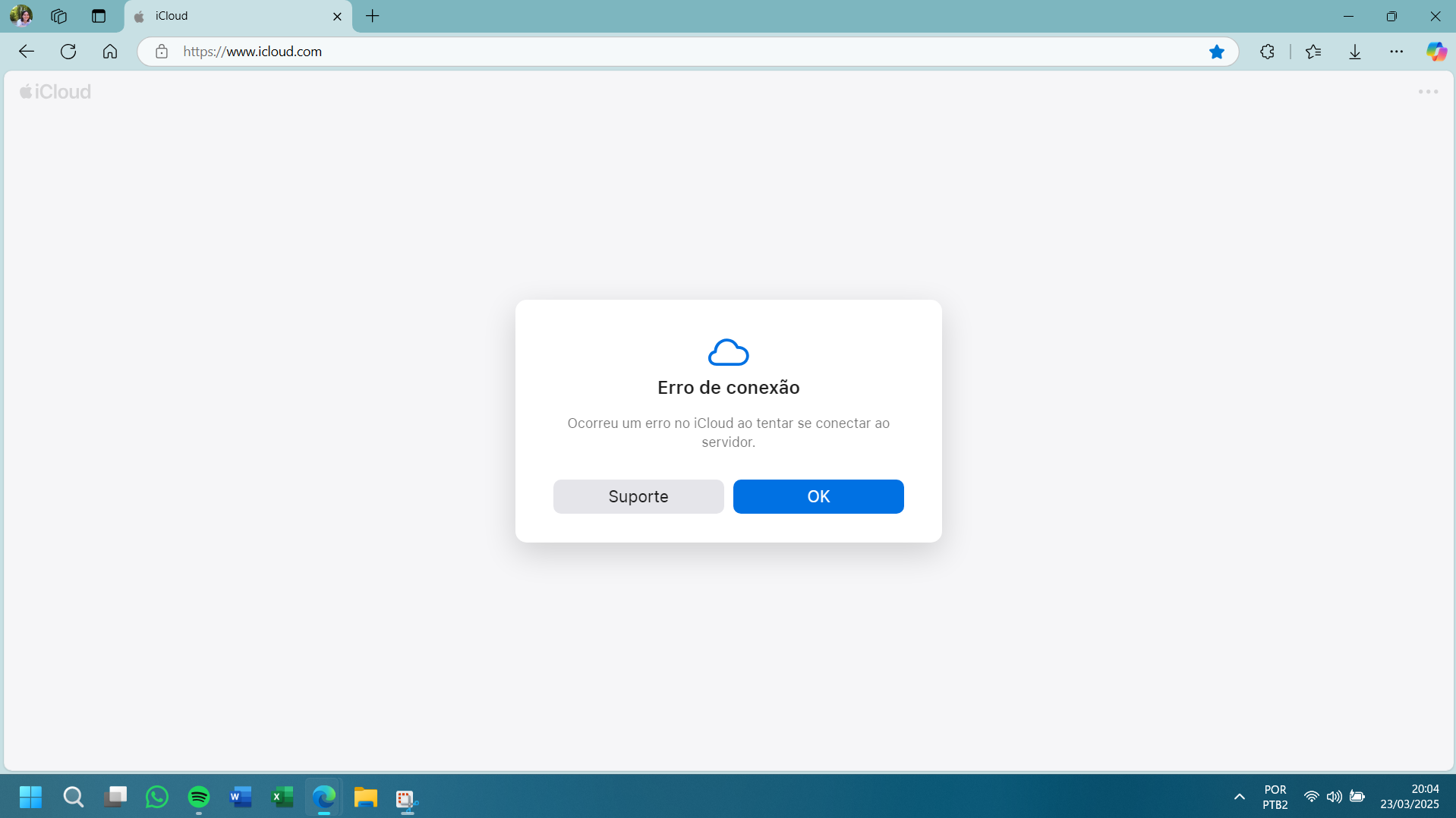
Task: Refresh the iCloud page
Action: coord(68,52)
